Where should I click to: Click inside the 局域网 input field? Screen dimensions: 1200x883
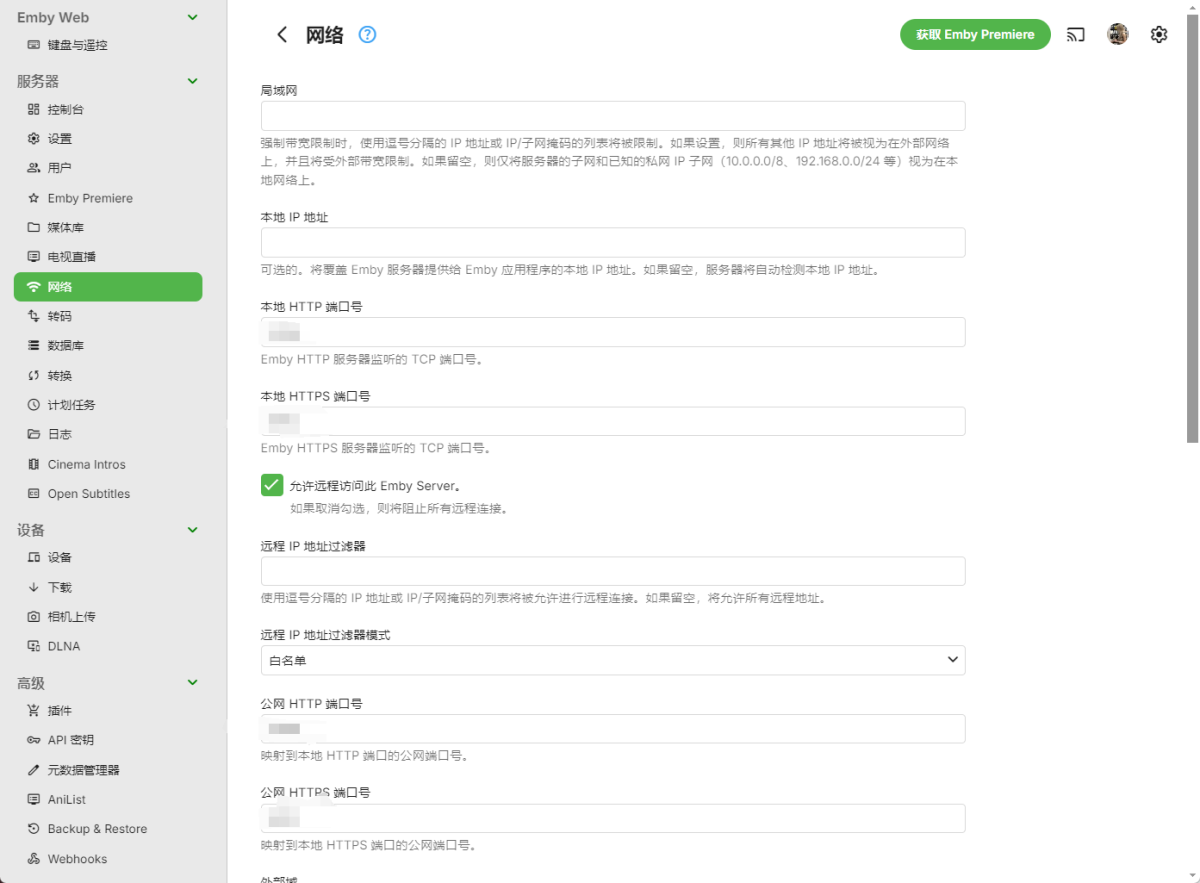[612, 115]
